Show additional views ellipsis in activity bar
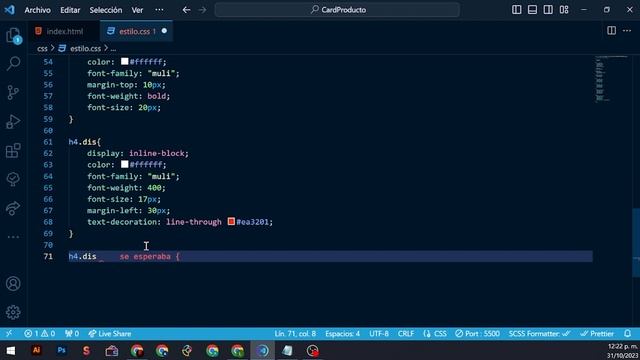 coord(13,237)
